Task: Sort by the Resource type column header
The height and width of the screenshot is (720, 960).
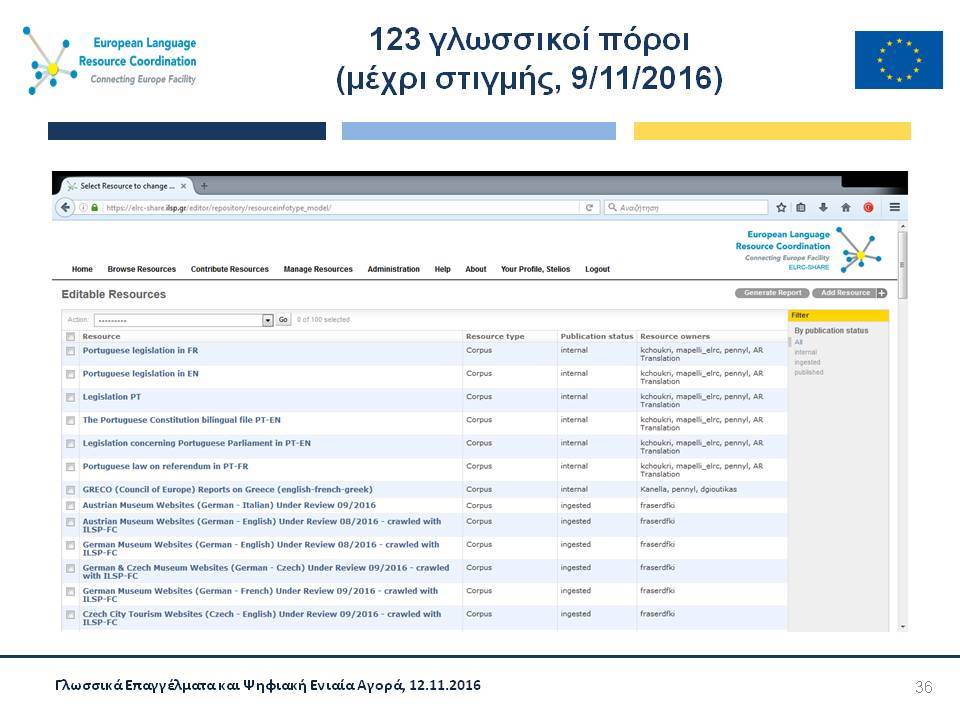Action: [x=495, y=337]
